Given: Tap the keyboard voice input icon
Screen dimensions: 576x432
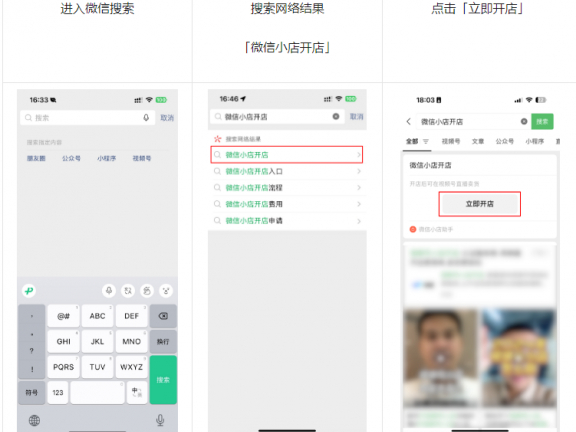Looking at the screenshot, I should 109,291.
